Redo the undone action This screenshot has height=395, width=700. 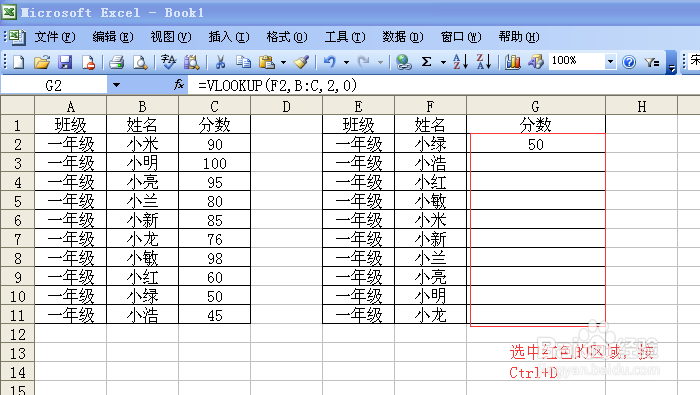364,62
